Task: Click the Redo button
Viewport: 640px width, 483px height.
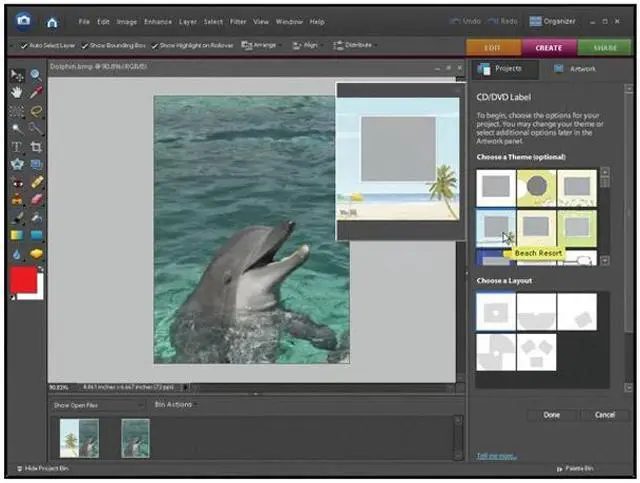Action: [x=503, y=21]
